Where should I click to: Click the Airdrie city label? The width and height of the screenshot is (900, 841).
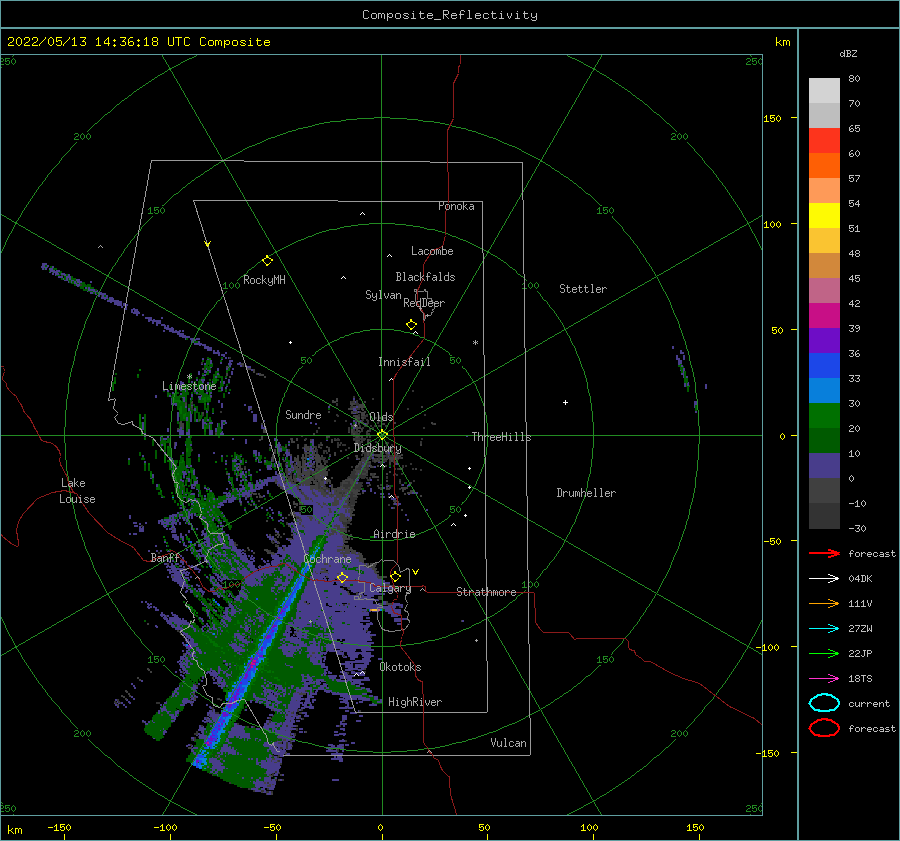394,534
